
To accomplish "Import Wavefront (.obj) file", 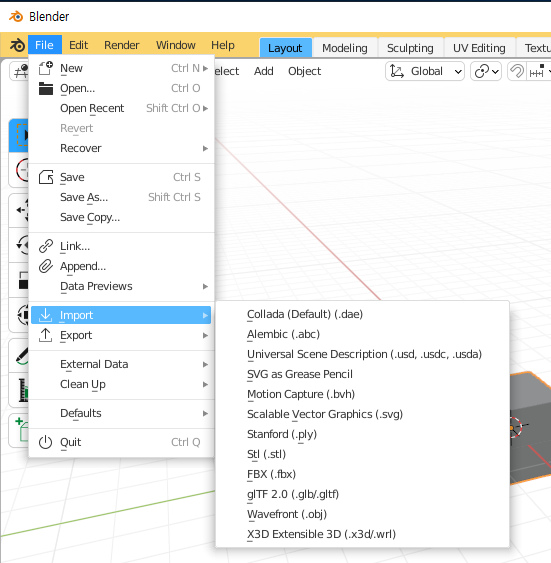I will click(x=363, y=514).
